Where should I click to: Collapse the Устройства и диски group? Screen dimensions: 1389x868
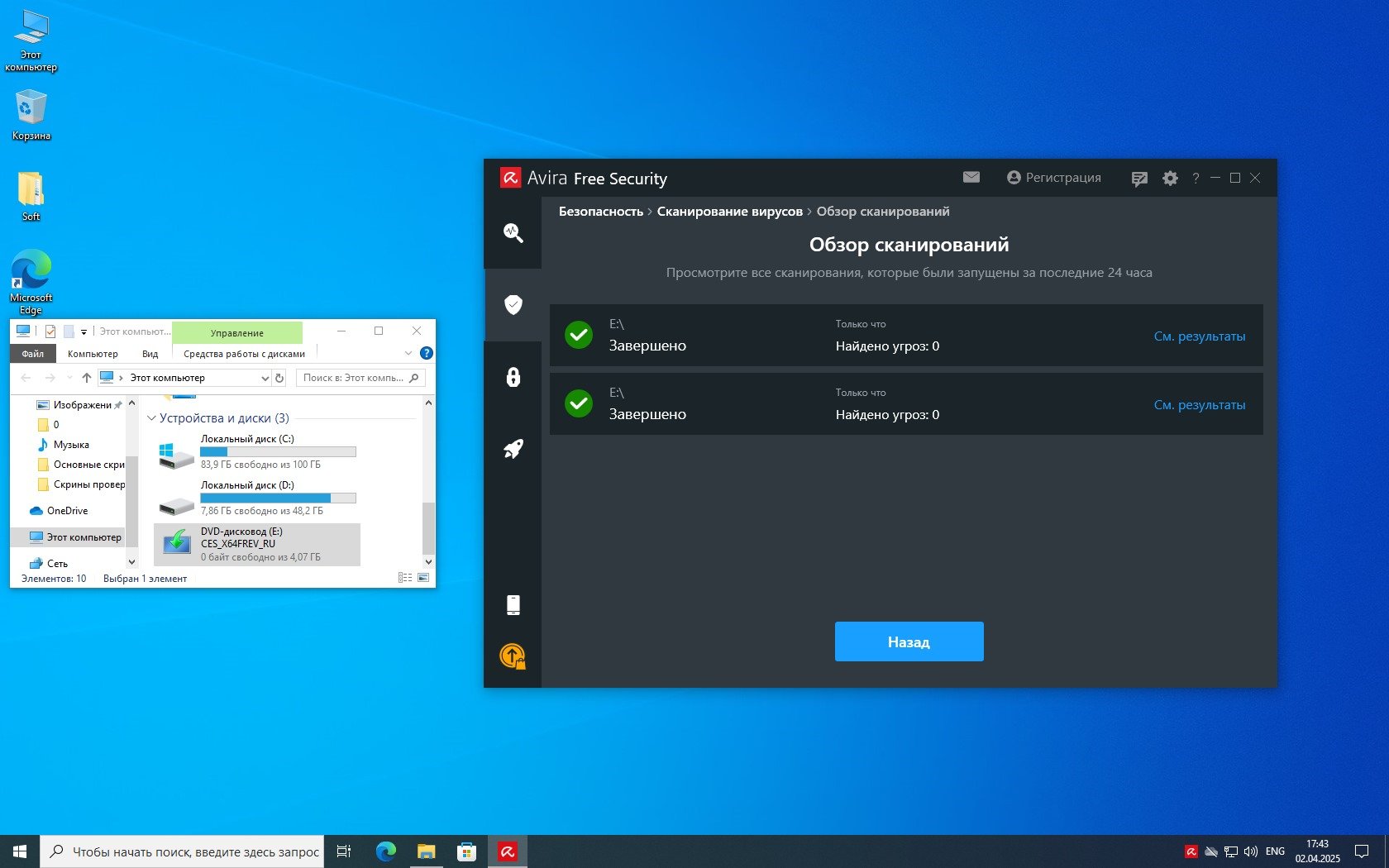click(x=151, y=418)
